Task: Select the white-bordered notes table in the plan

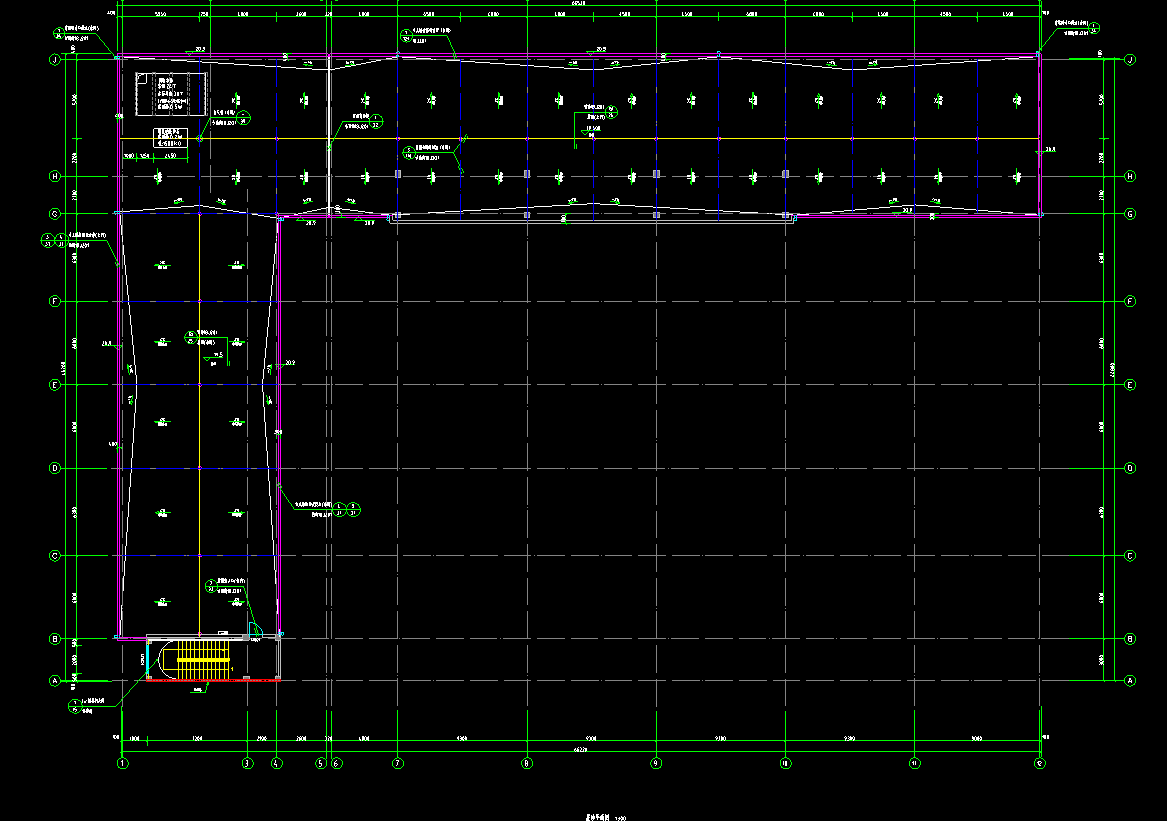Action: (170, 136)
